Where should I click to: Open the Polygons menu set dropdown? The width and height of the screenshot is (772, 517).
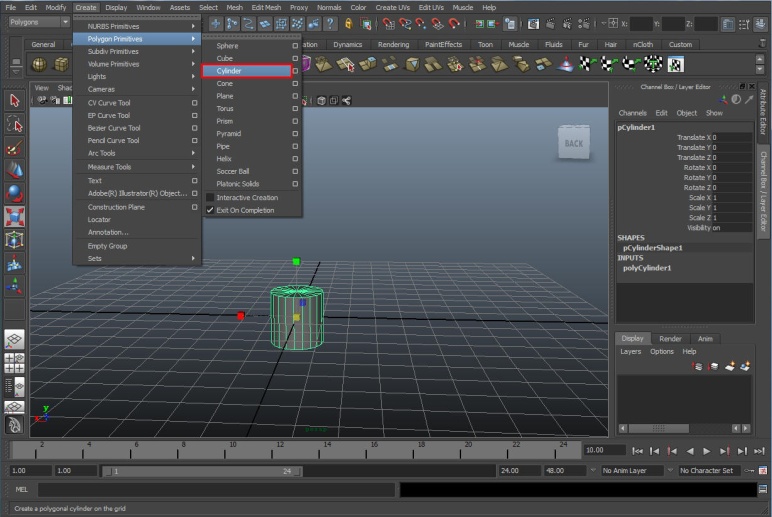click(x=65, y=23)
